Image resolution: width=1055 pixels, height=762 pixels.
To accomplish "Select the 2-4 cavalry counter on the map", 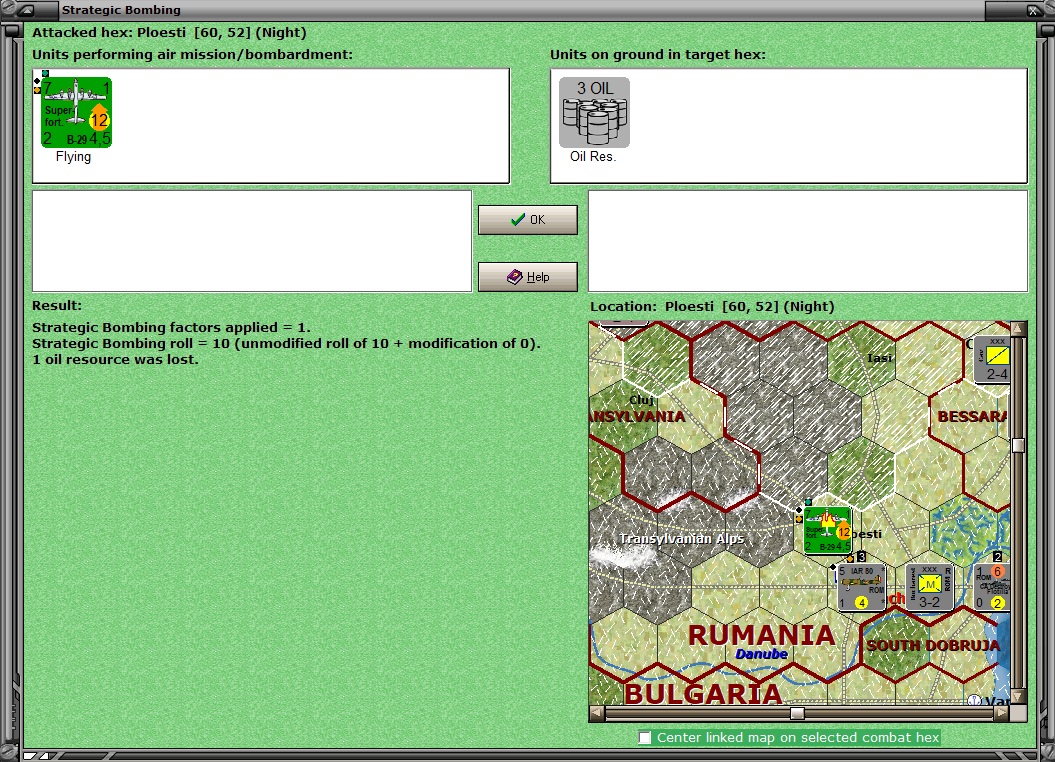I will [x=993, y=360].
